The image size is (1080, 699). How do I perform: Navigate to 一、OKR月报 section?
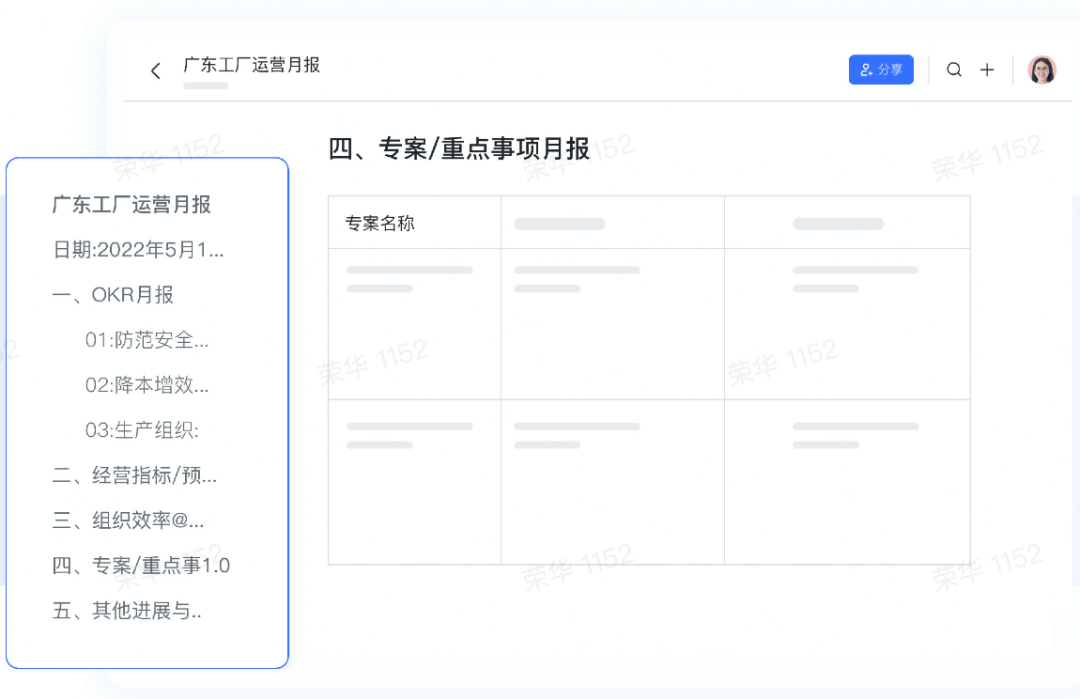113,295
